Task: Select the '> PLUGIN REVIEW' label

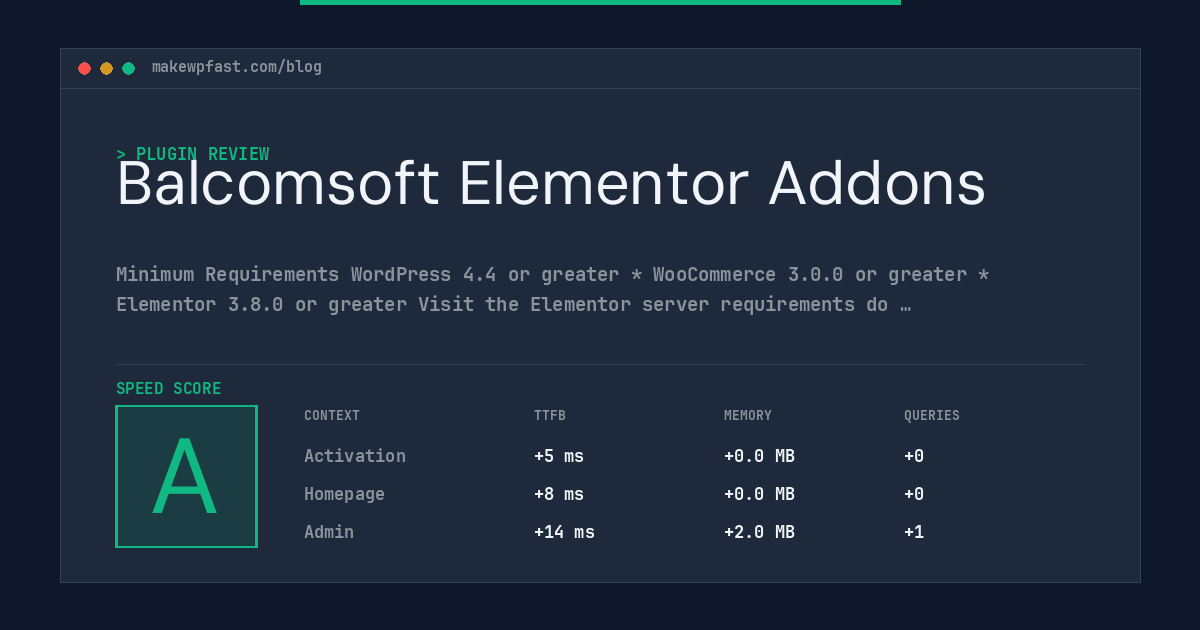Action: (192, 154)
